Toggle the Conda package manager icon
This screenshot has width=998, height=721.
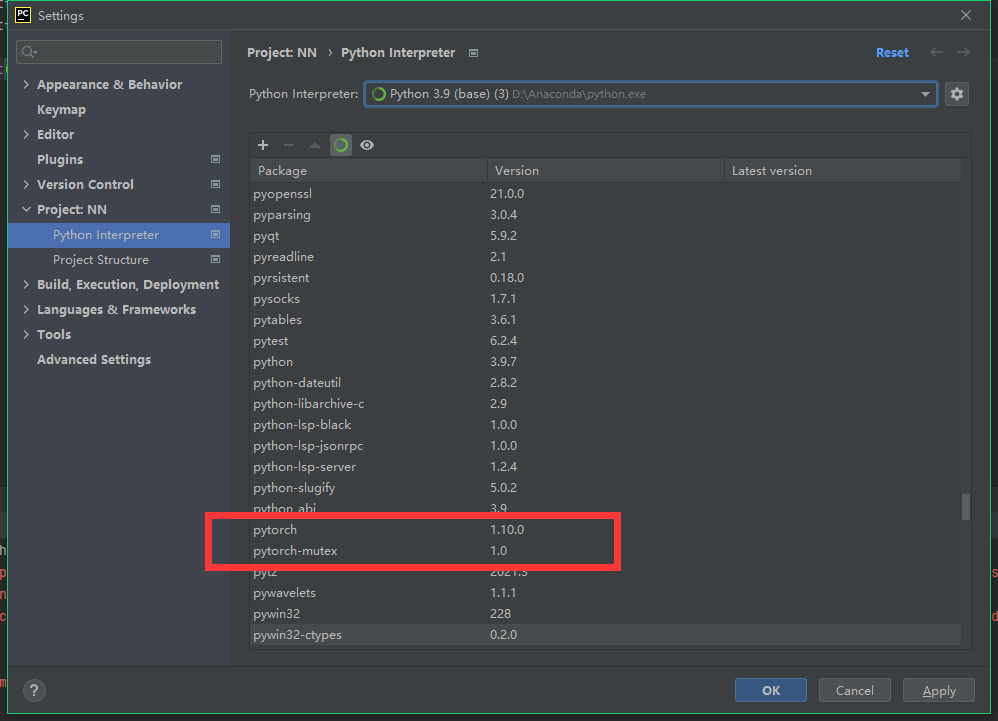pyautogui.click(x=340, y=145)
